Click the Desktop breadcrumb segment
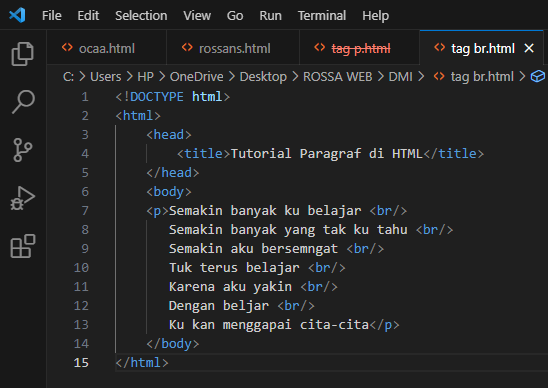Viewport: 548px width, 388px height. click(263, 77)
